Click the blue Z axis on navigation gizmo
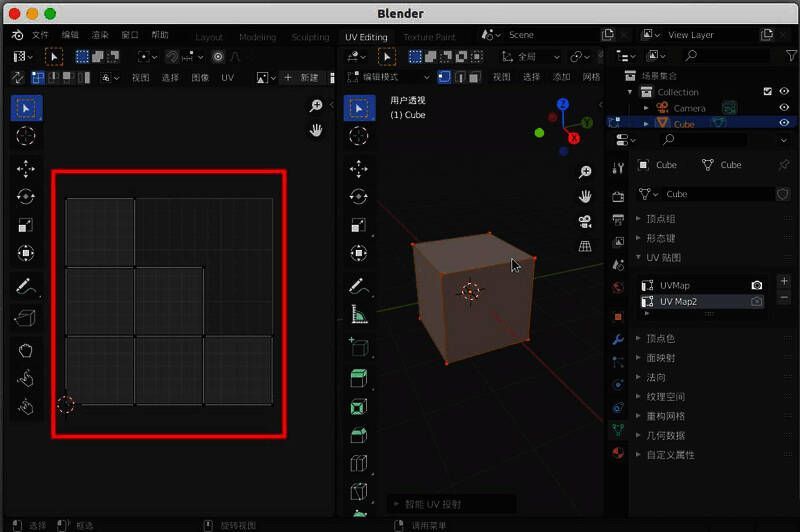 tap(562, 103)
